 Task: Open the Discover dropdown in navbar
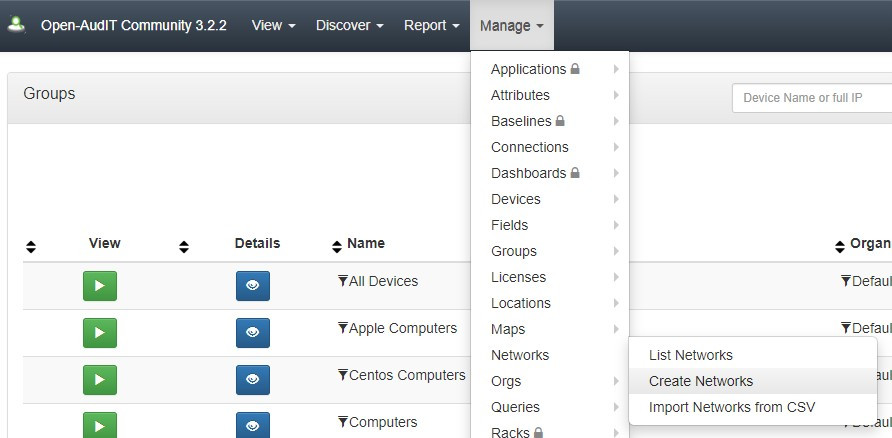(x=349, y=26)
